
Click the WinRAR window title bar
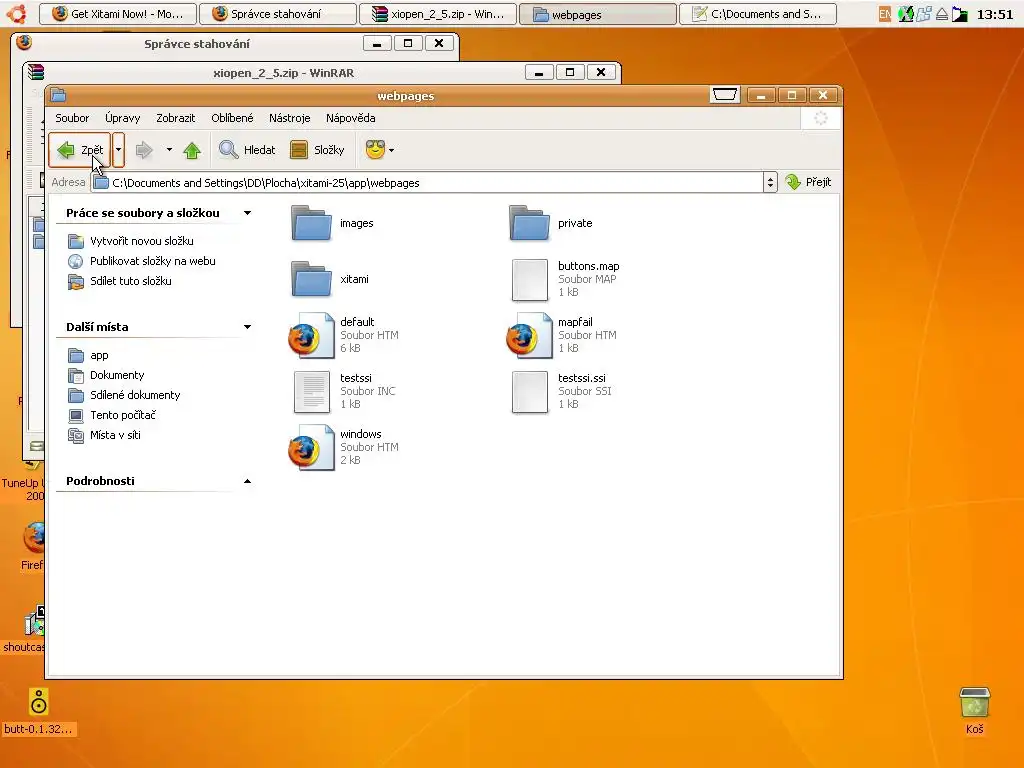[x=283, y=72]
